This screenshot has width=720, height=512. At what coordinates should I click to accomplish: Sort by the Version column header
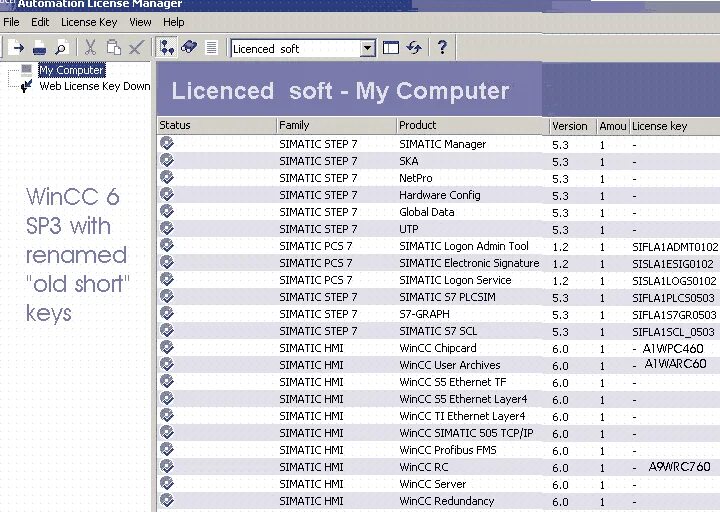tap(573, 126)
